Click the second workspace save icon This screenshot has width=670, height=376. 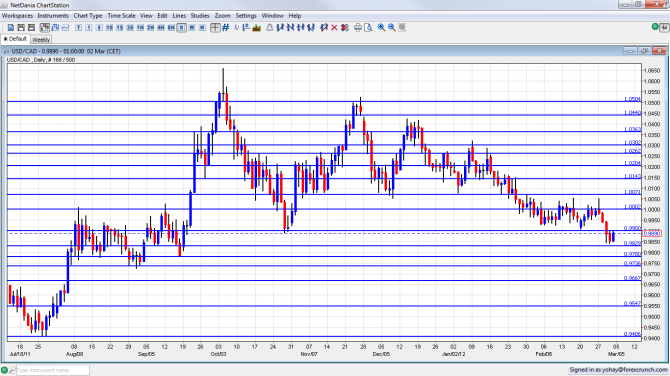[21, 28]
